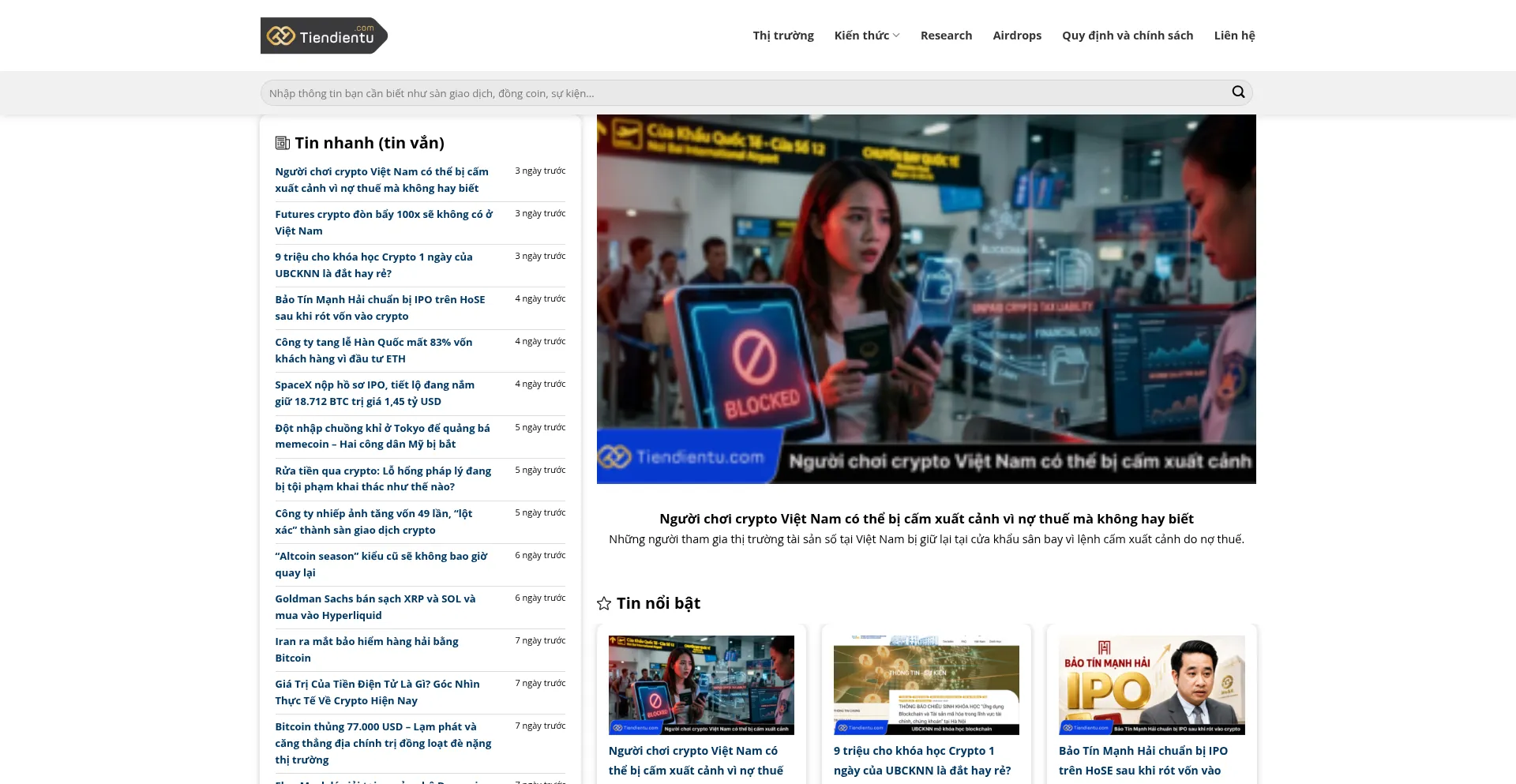Open 'Iran ra mắt bảo hiểm hàng hải' news

366,650
